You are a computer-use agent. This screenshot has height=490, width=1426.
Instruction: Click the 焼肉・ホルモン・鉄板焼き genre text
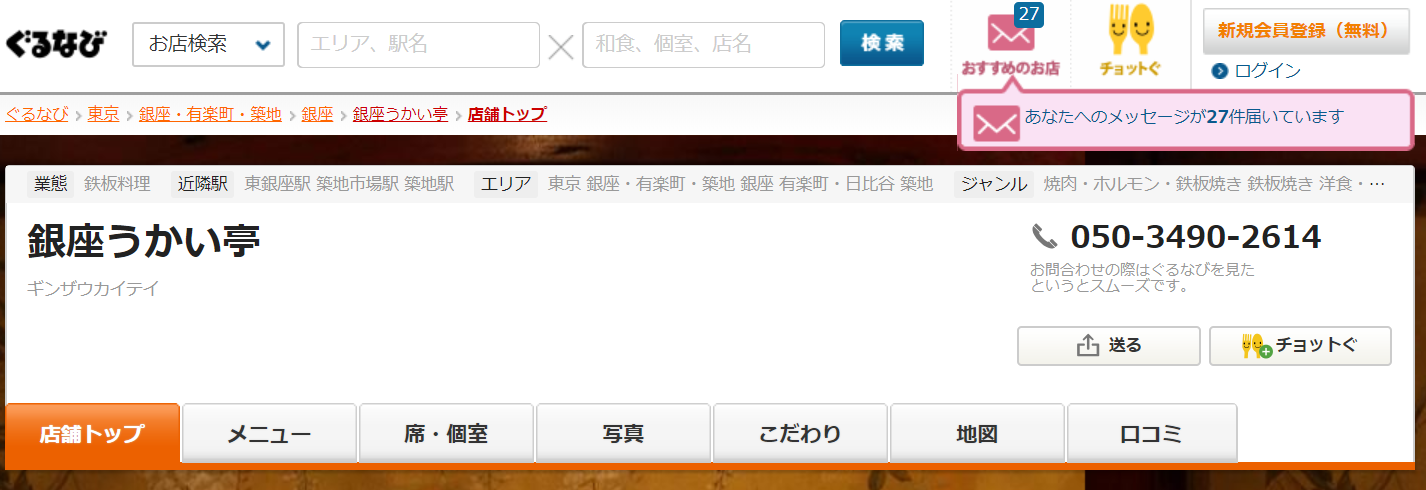[x=1143, y=184]
